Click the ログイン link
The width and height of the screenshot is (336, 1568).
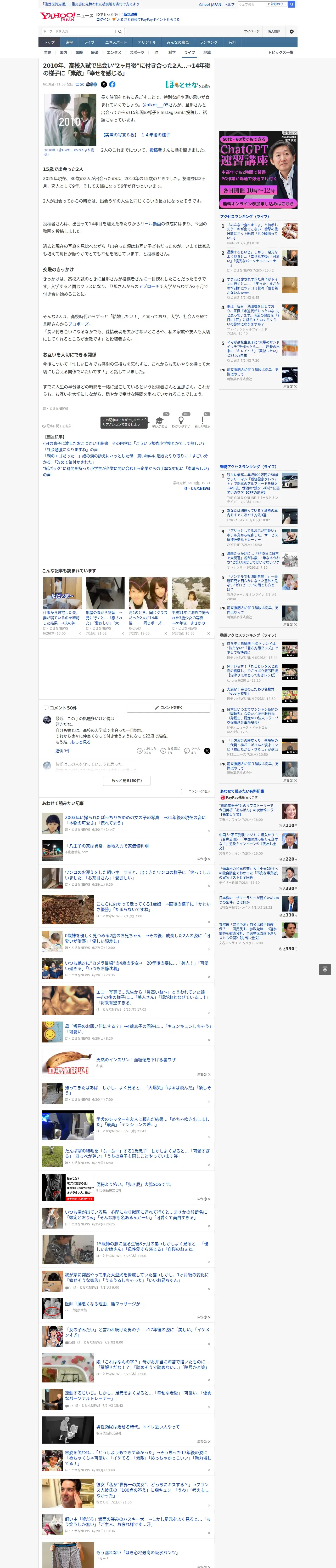(x=103, y=20)
